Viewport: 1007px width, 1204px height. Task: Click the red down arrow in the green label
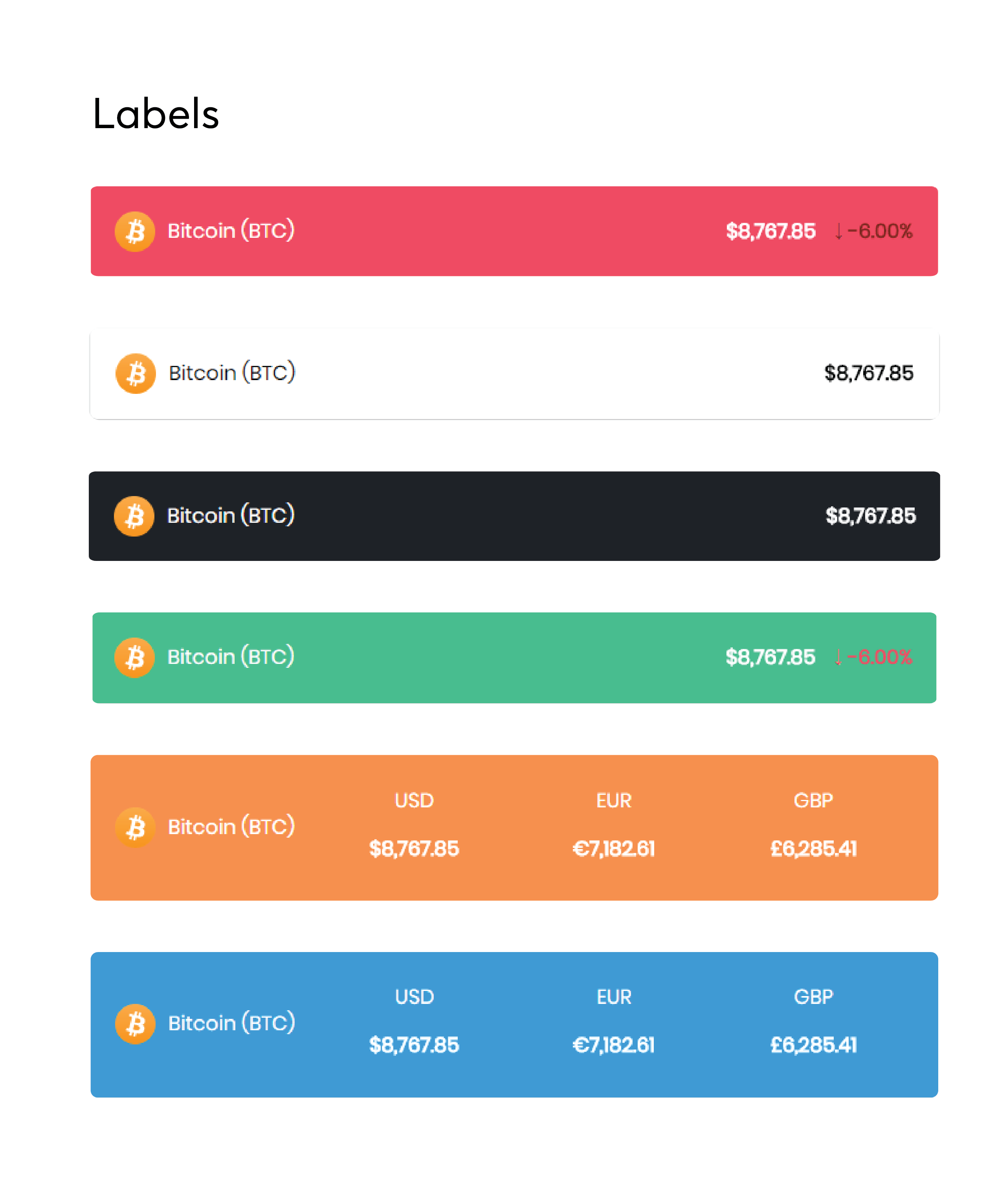tap(838, 657)
